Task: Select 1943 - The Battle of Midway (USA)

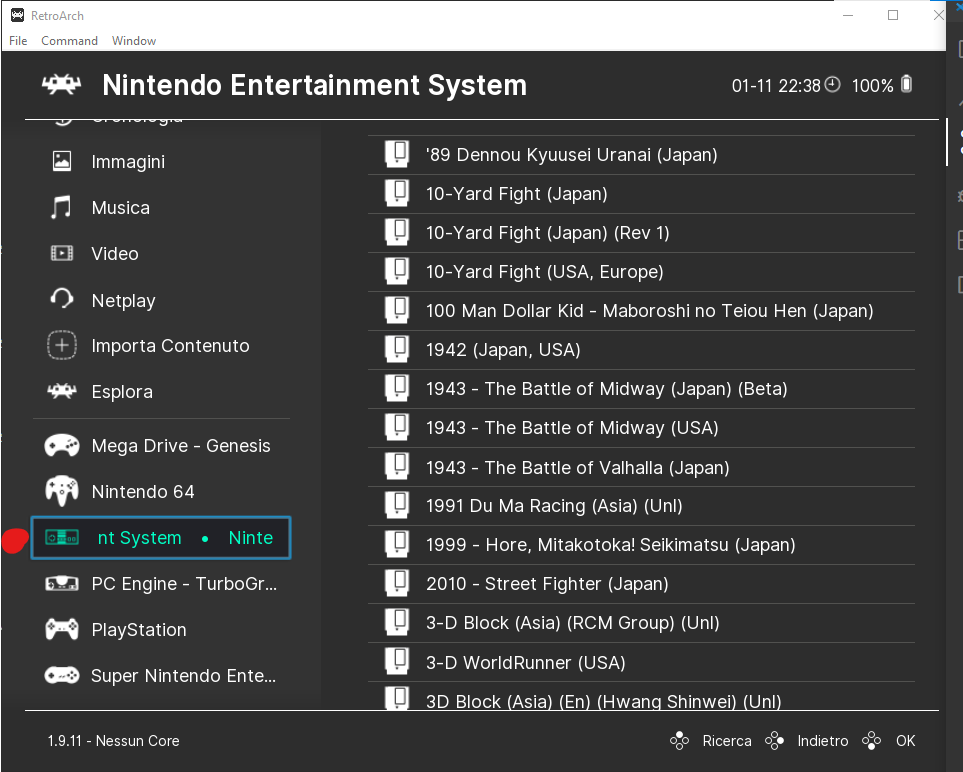Action: click(x=641, y=428)
